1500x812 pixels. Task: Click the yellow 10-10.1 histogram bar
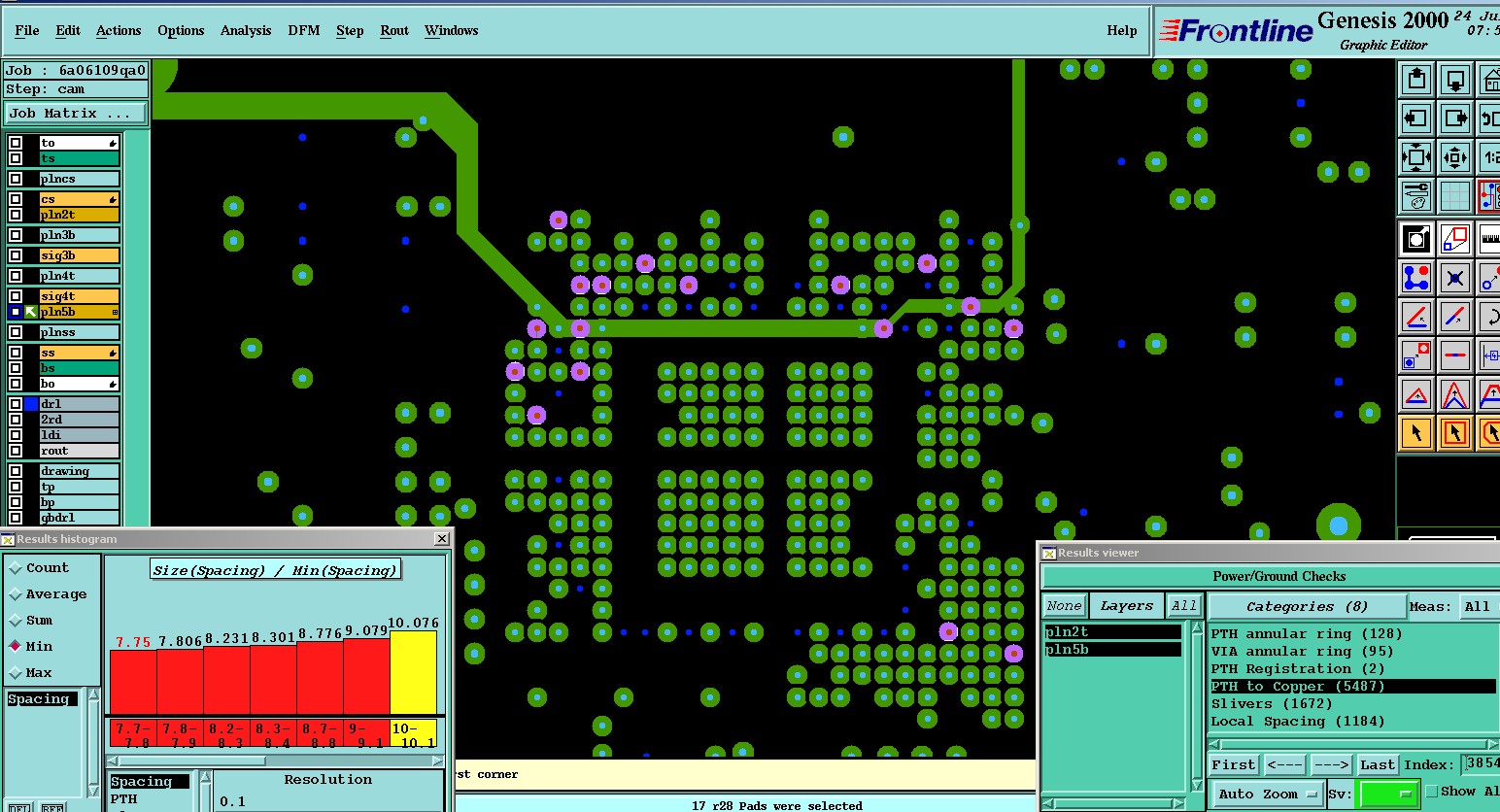(413, 672)
